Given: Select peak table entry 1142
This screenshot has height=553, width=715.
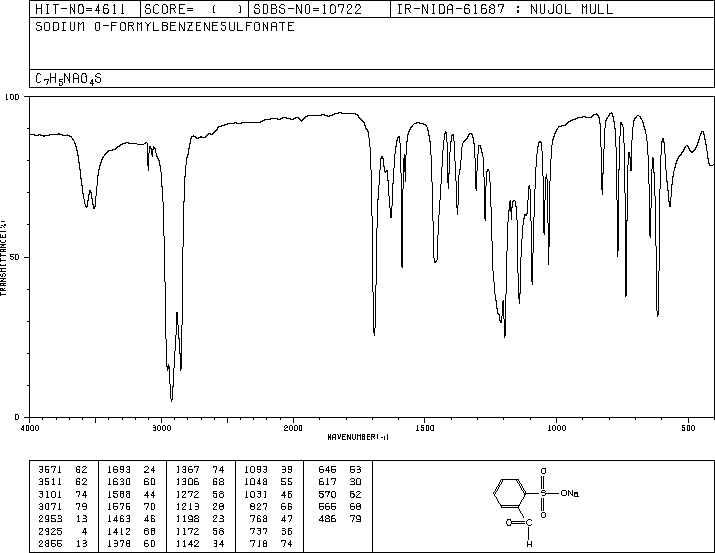Looking at the screenshot, I should coord(200,544).
